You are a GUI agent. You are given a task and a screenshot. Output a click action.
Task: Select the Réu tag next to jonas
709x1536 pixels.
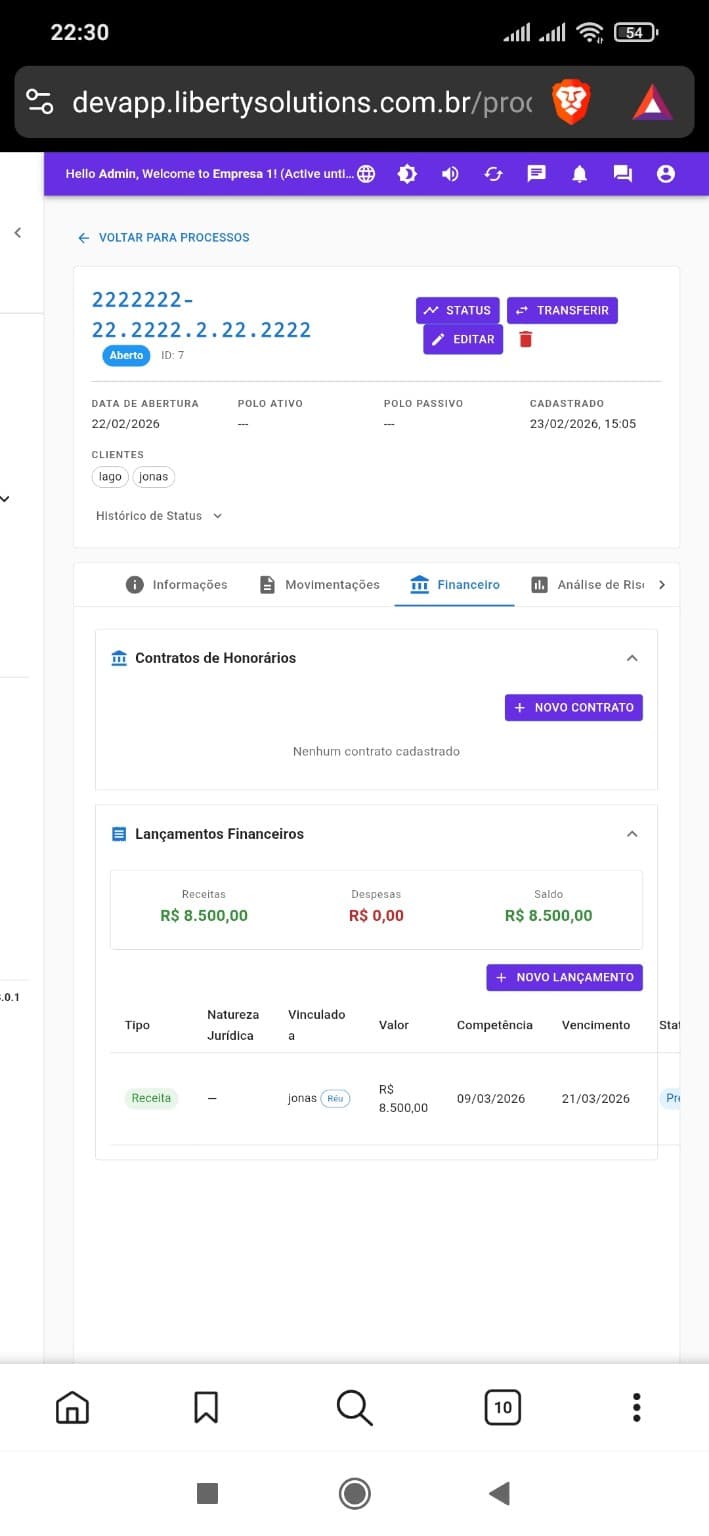click(334, 1098)
